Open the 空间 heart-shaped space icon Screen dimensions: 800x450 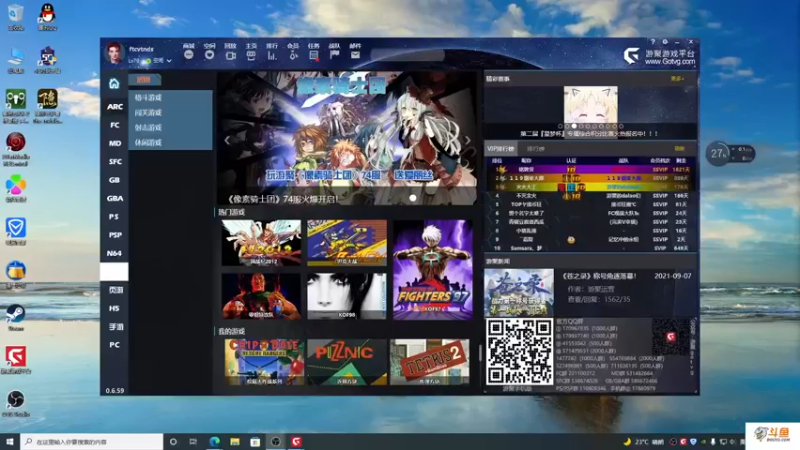pos(209,55)
